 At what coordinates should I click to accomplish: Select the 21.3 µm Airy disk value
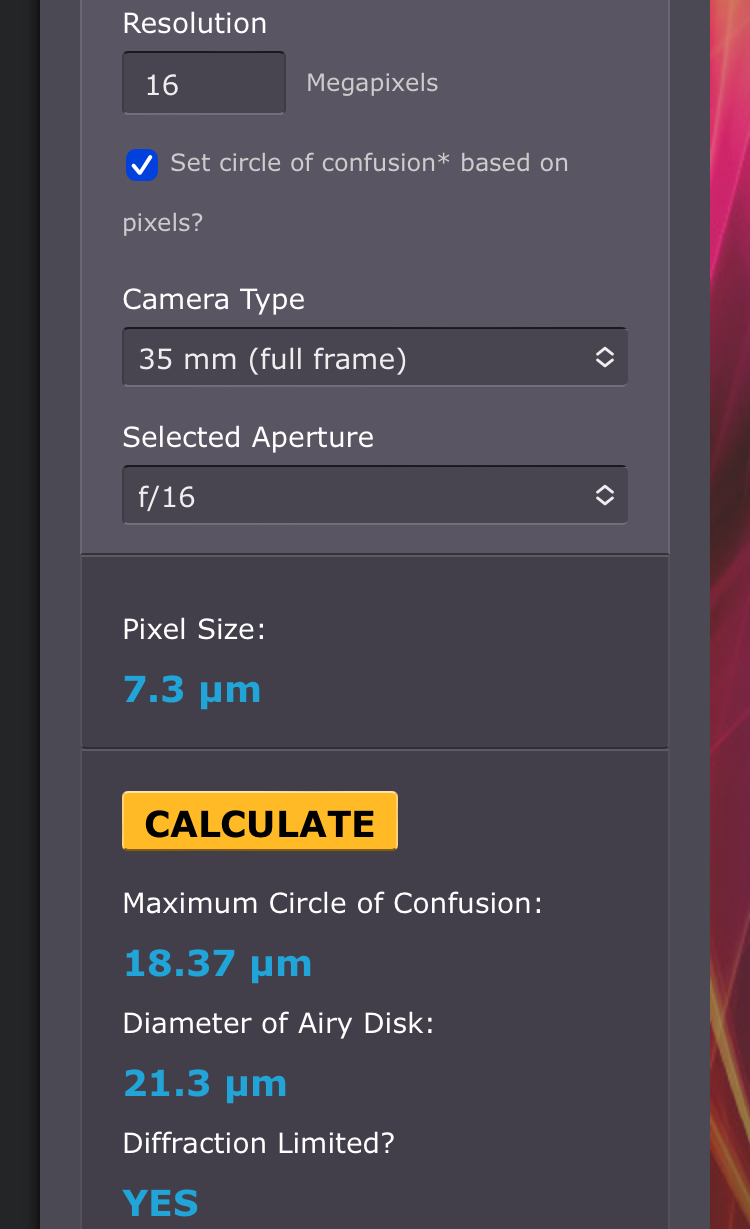205,1083
